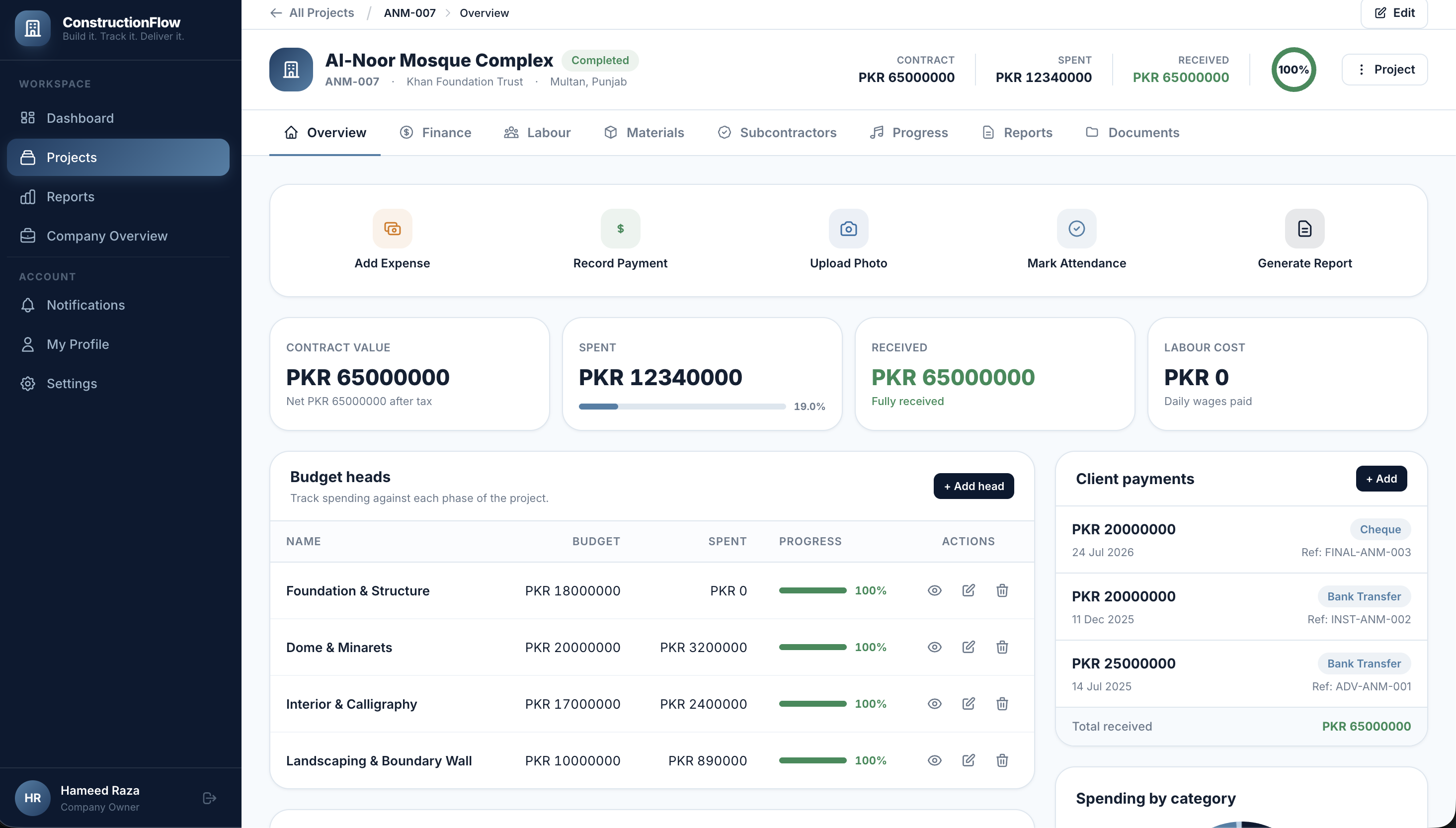Viewport: 1456px width, 828px height.
Task: Open Reports in the sidebar
Action: [x=118, y=196]
